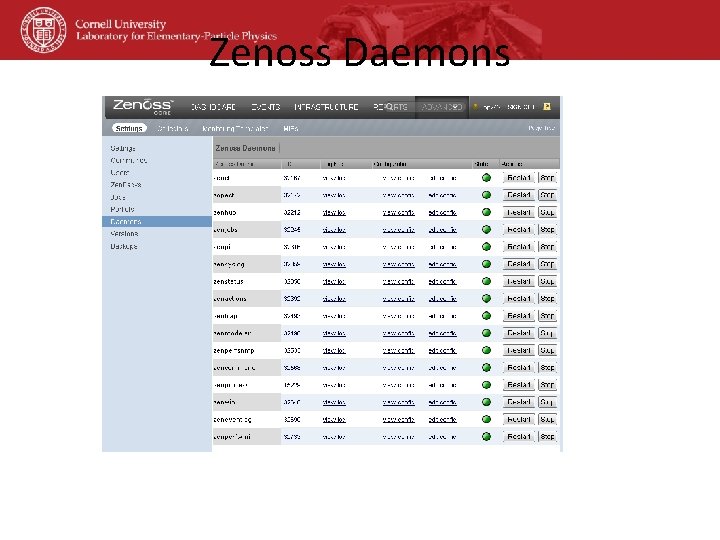Open view config for zenmodeler
The width and height of the screenshot is (720, 540).
[x=399, y=333]
